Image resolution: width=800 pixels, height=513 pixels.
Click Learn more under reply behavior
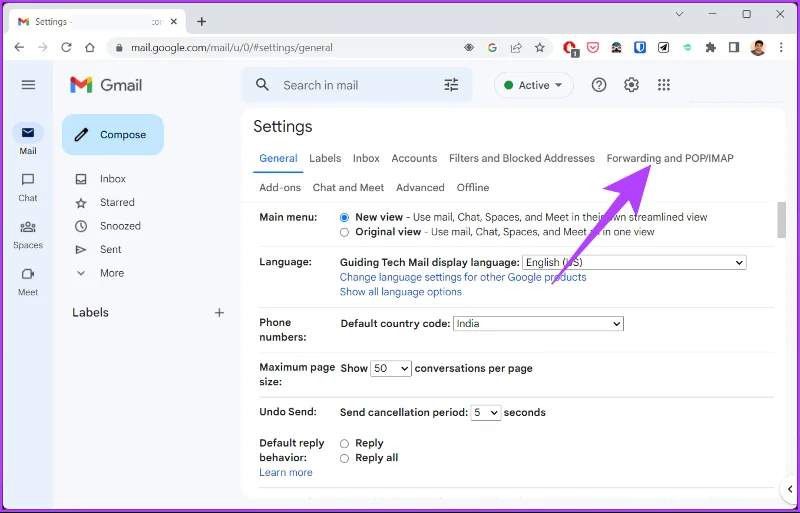(x=286, y=473)
